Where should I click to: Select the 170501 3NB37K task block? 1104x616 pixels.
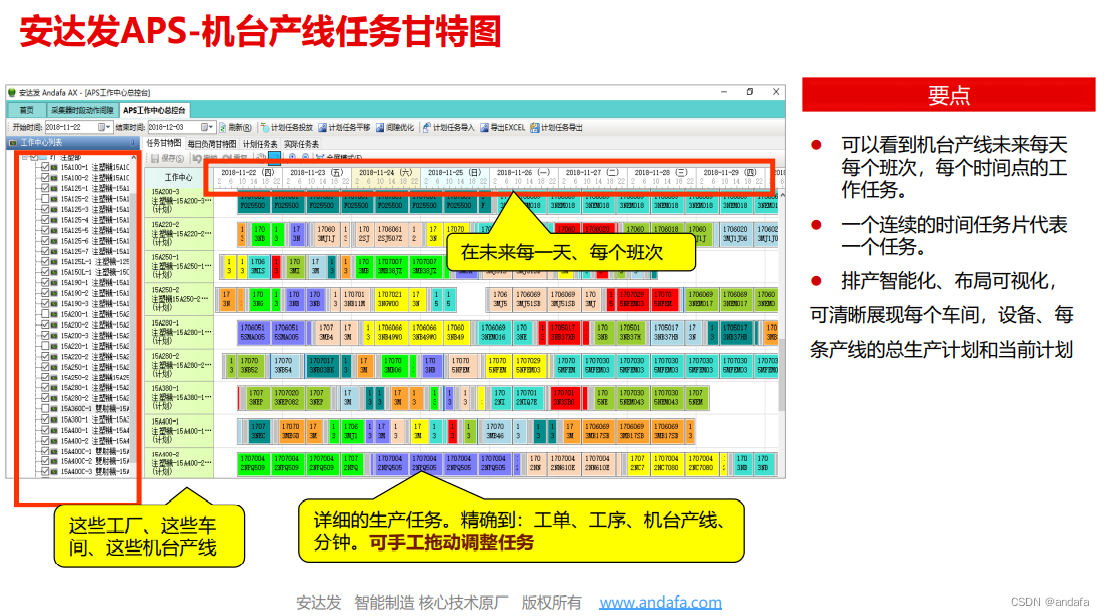[x=630, y=332]
